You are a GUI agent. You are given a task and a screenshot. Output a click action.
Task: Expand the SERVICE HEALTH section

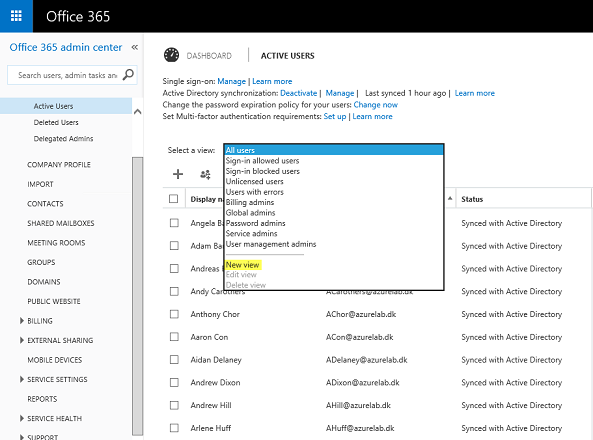coord(22,418)
